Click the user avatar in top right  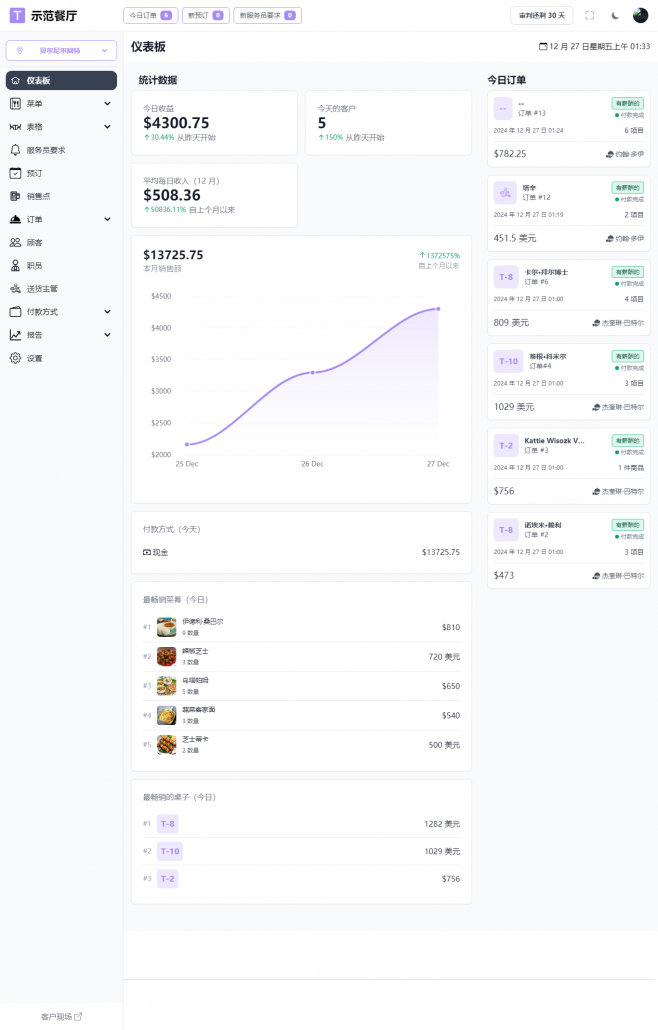(x=640, y=15)
